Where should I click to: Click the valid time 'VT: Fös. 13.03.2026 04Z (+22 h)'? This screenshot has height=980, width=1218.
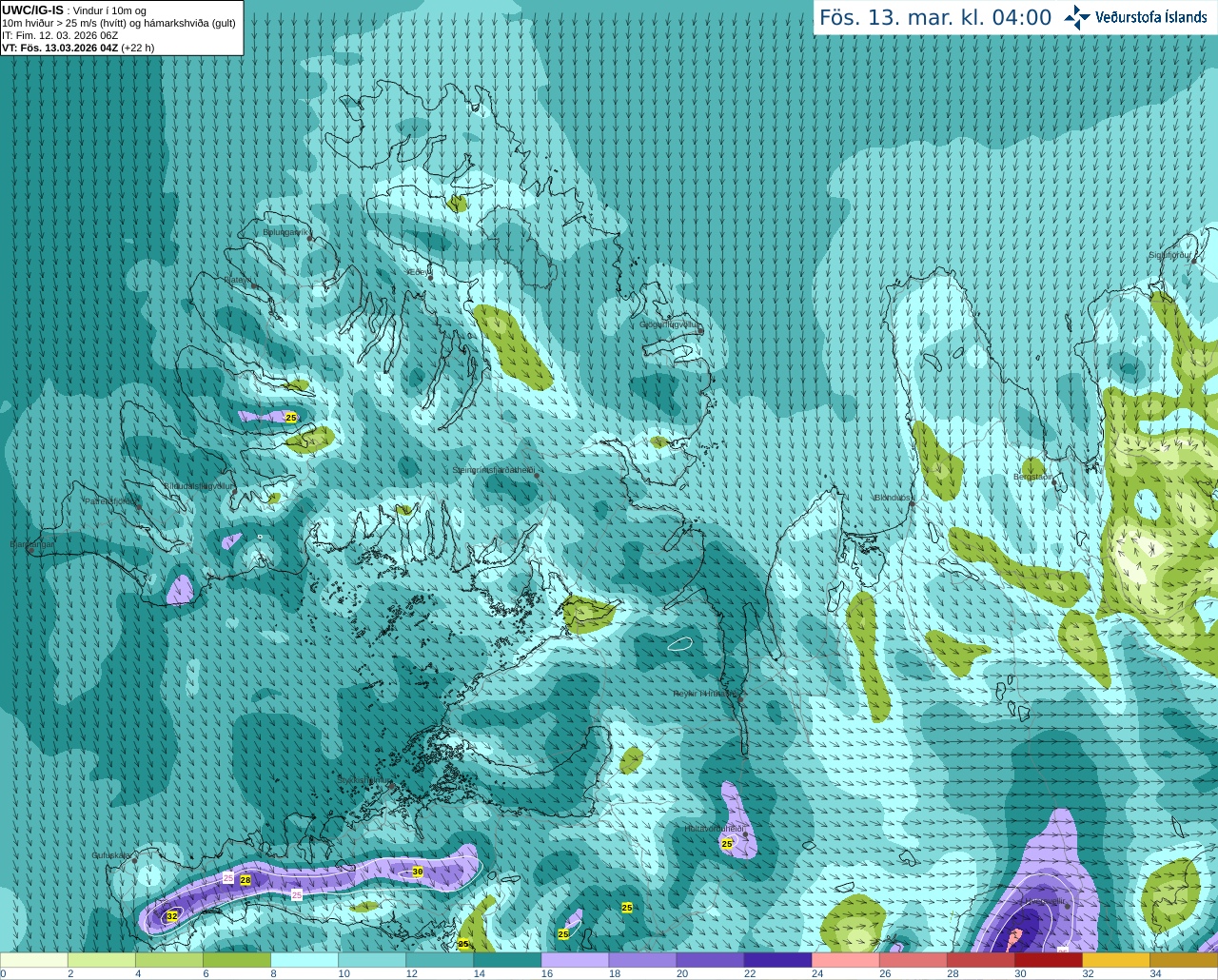[x=78, y=48]
